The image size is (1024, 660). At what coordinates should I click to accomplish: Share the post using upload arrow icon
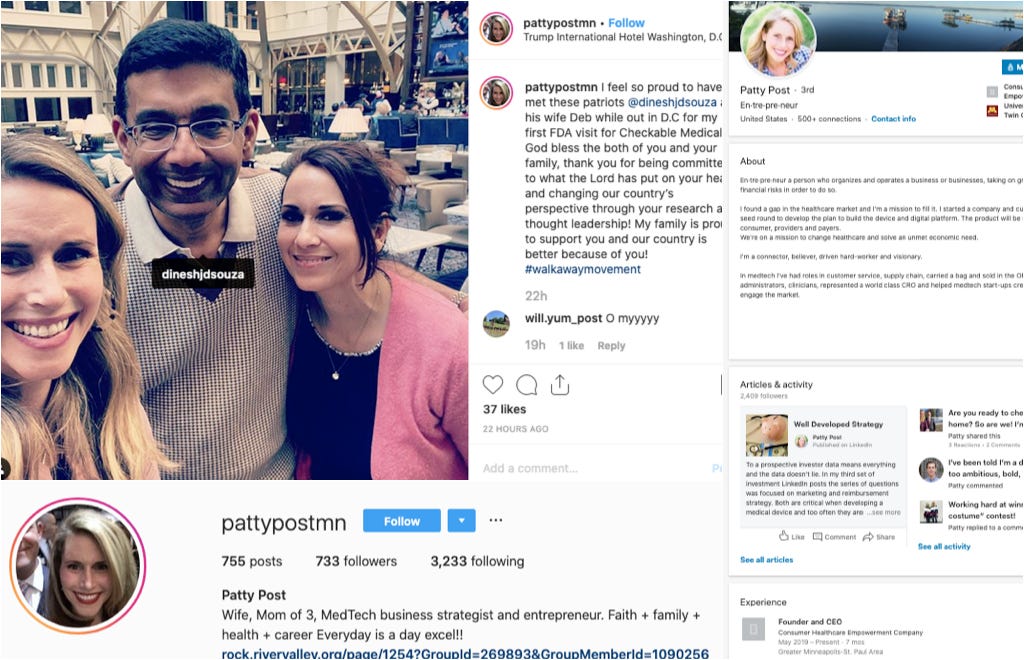click(560, 385)
